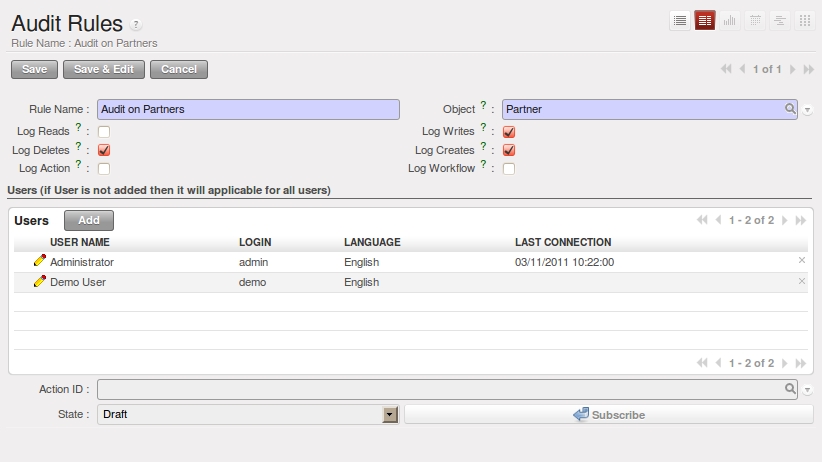Edit pencil icon for Demo User row
This screenshot has height=462, width=822.
click(x=39, y=281)
